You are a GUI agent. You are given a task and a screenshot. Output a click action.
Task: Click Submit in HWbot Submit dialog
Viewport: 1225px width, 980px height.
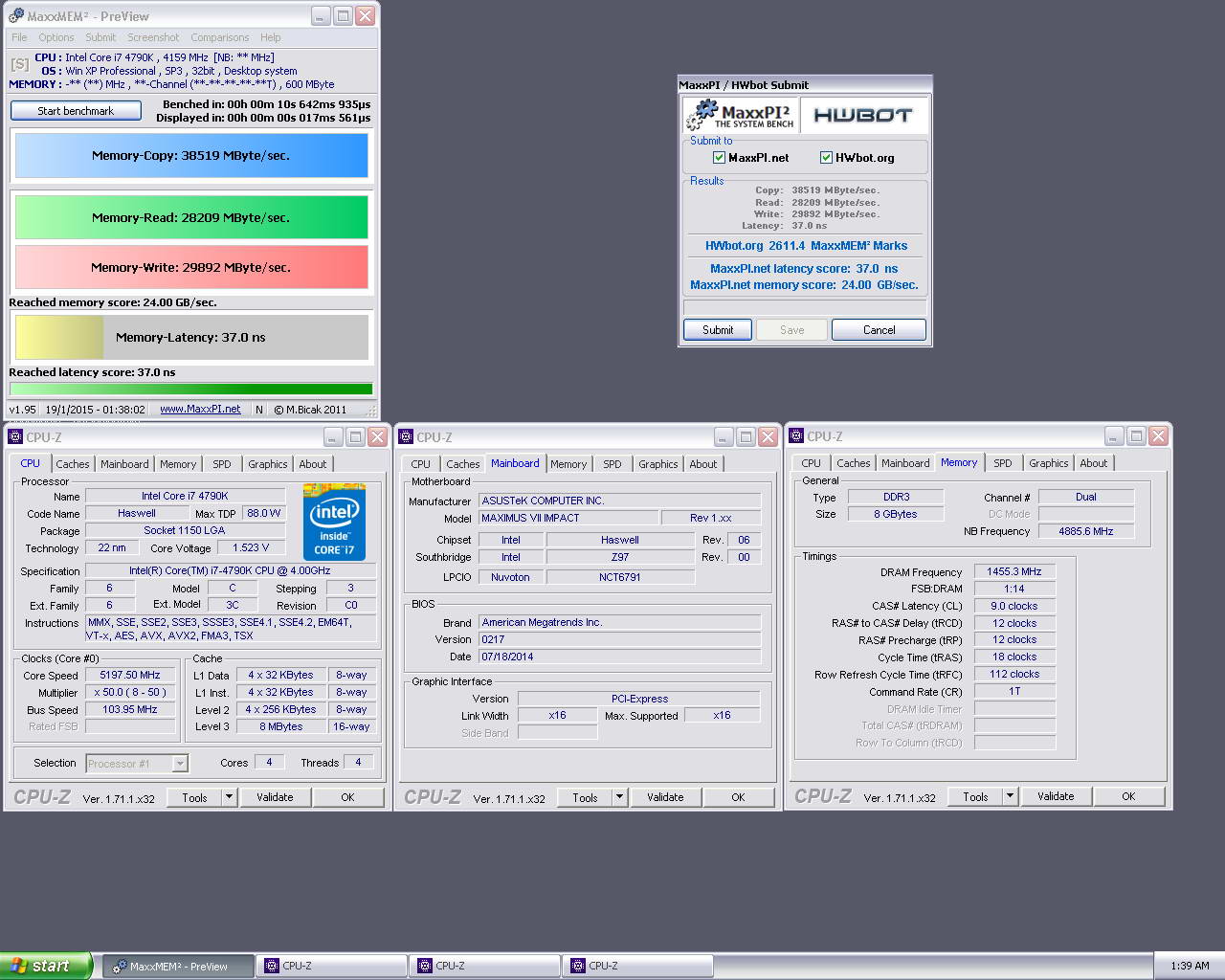coord(718,330)
